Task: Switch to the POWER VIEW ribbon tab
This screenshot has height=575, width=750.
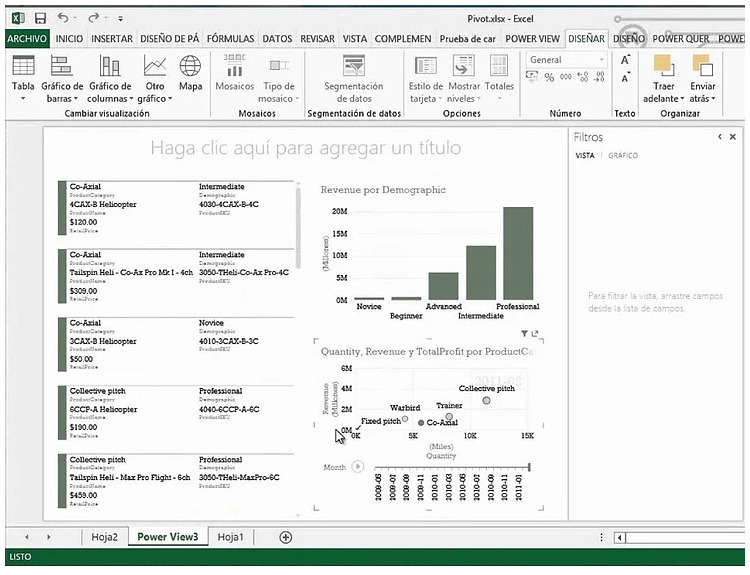Action: (x=532, y=39)
